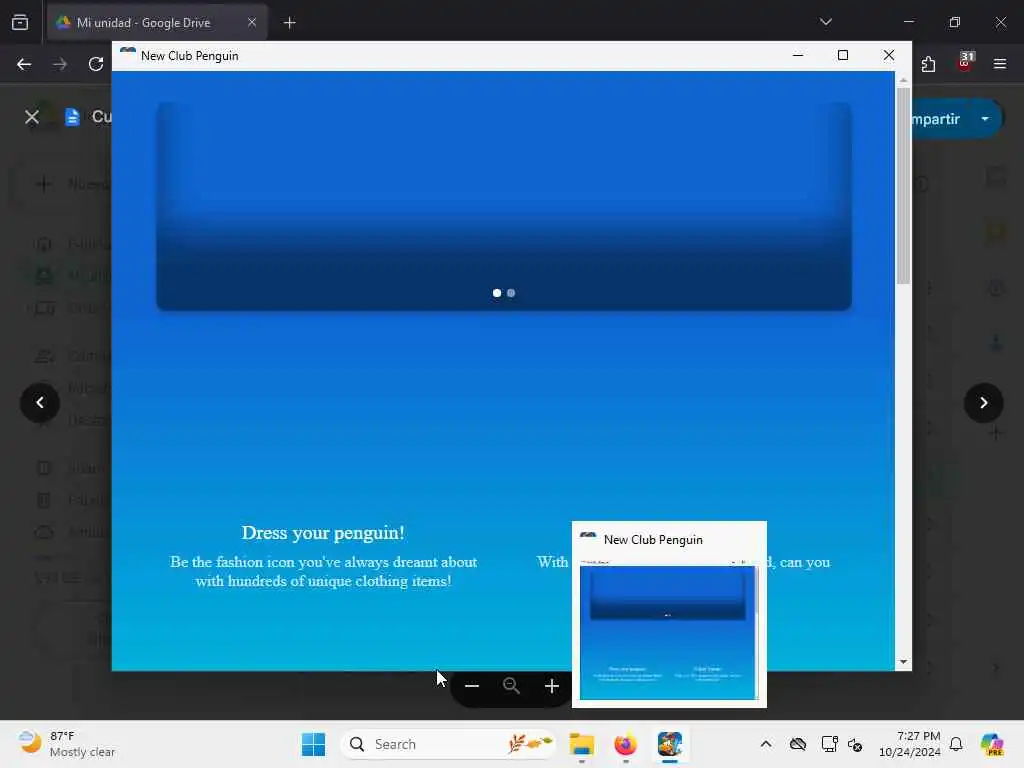This screenshot has height=768, width=1024.
Task: Click the second carousel dot indicator
Action: (x=511, y=293)
